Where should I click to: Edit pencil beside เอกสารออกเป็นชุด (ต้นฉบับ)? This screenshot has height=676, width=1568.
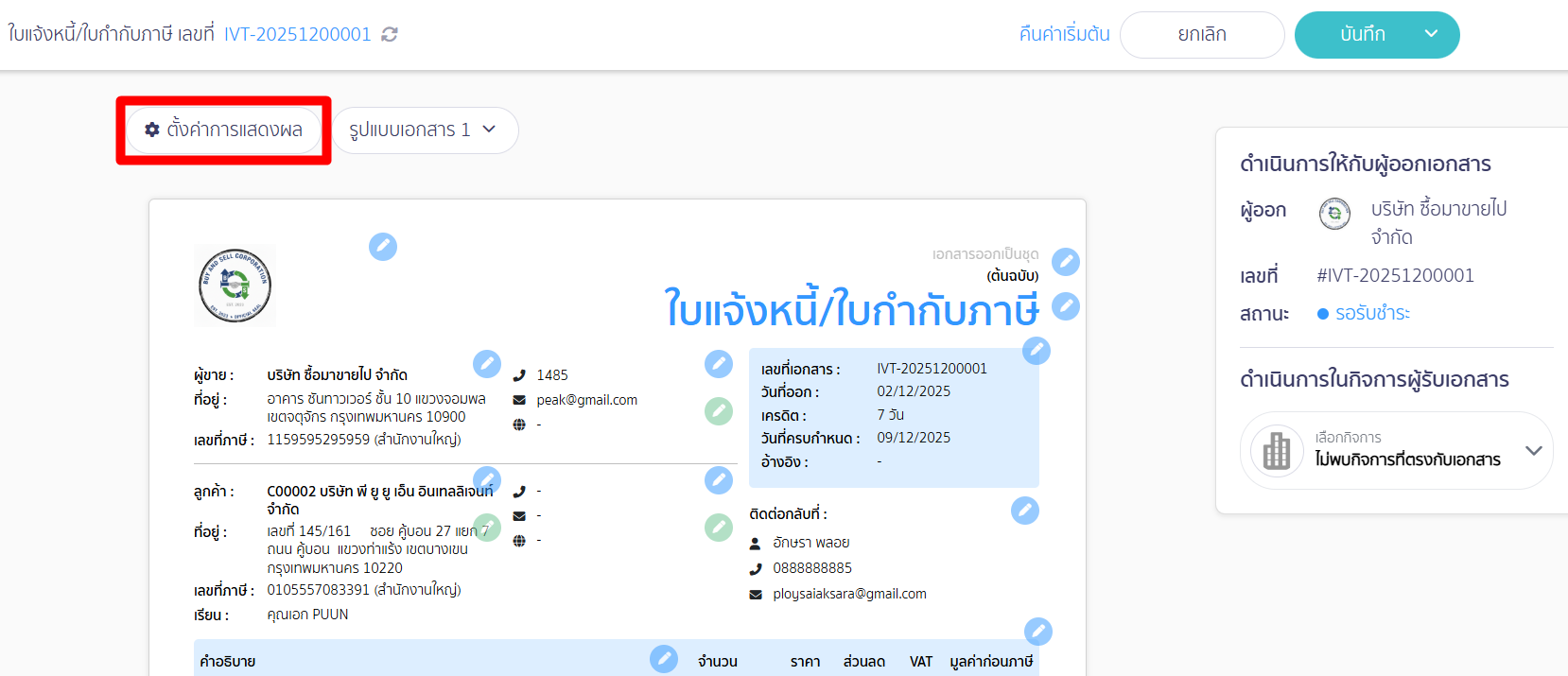tap(1066, 262)
